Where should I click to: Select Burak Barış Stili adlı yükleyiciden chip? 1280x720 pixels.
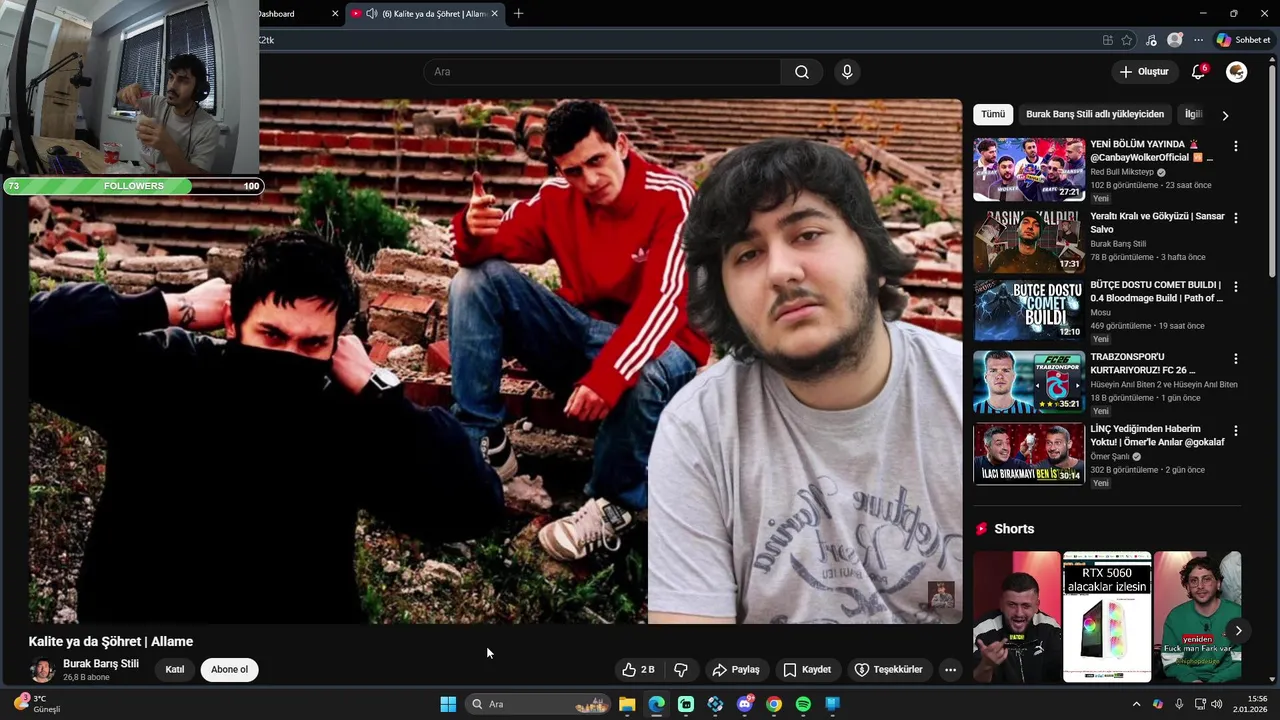pos(1095,114)
